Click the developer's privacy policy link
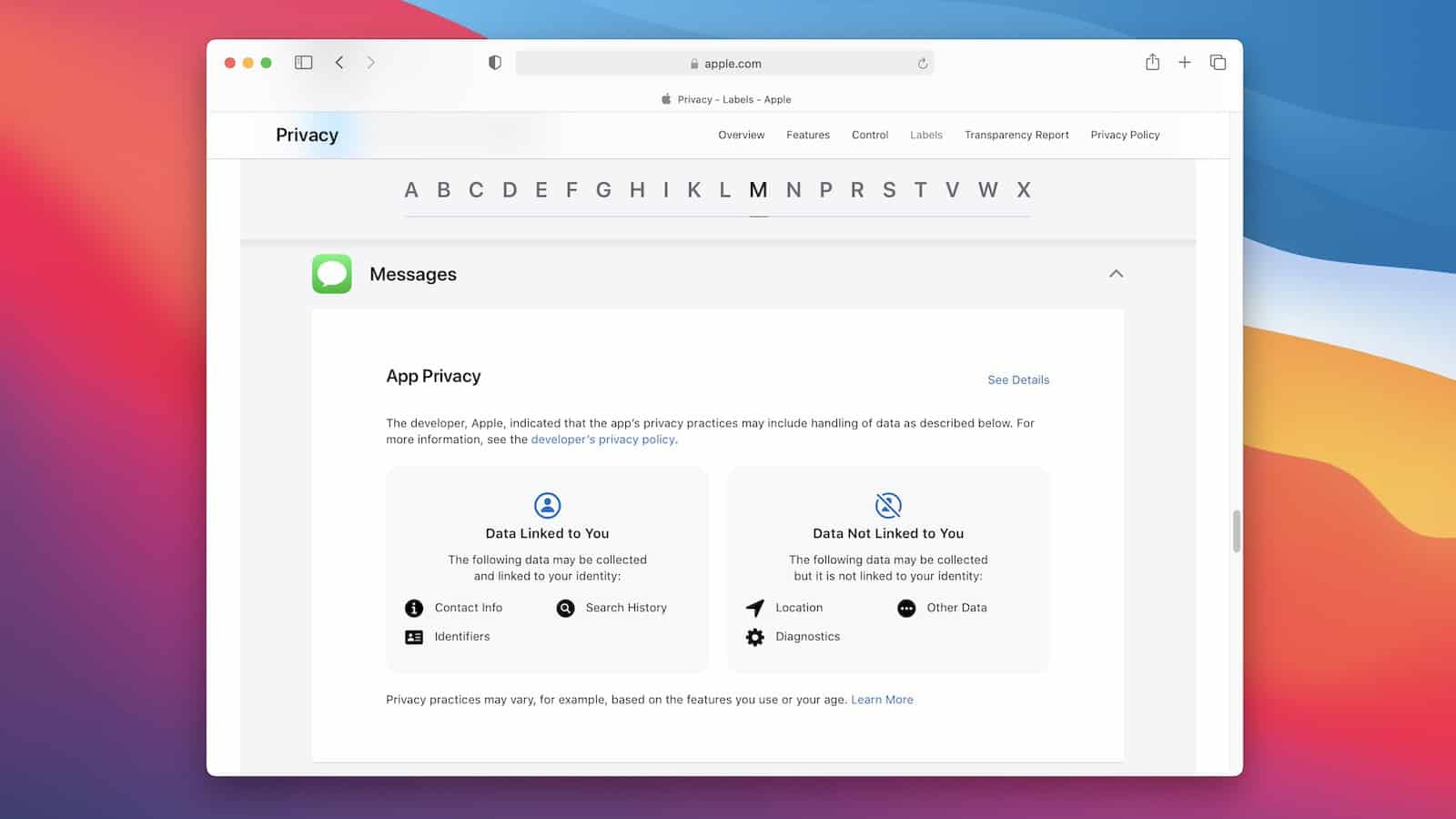Viewport: 1456px width, 819px height. pyautogui.click(x=603, y=440)
